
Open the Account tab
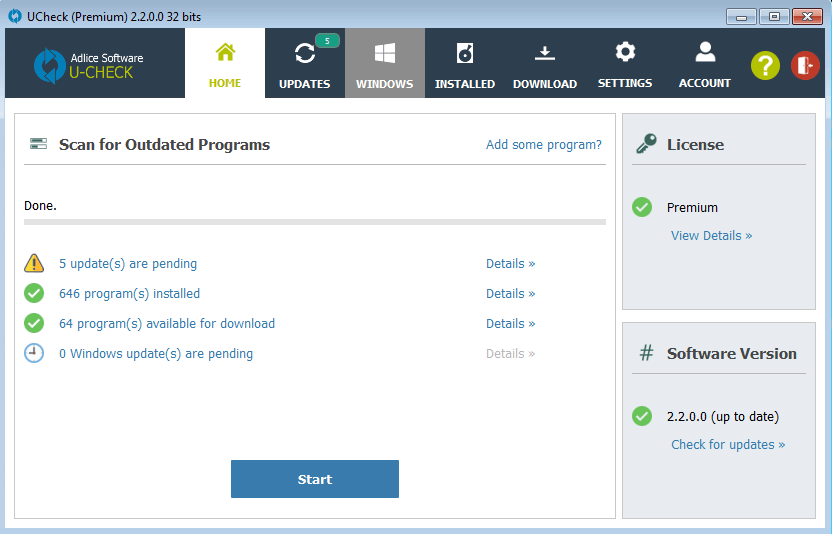(x=705, y=64)
